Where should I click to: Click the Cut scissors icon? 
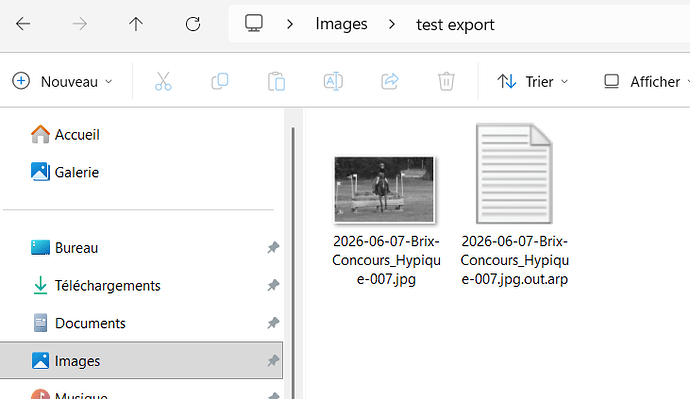pos(163,81)
